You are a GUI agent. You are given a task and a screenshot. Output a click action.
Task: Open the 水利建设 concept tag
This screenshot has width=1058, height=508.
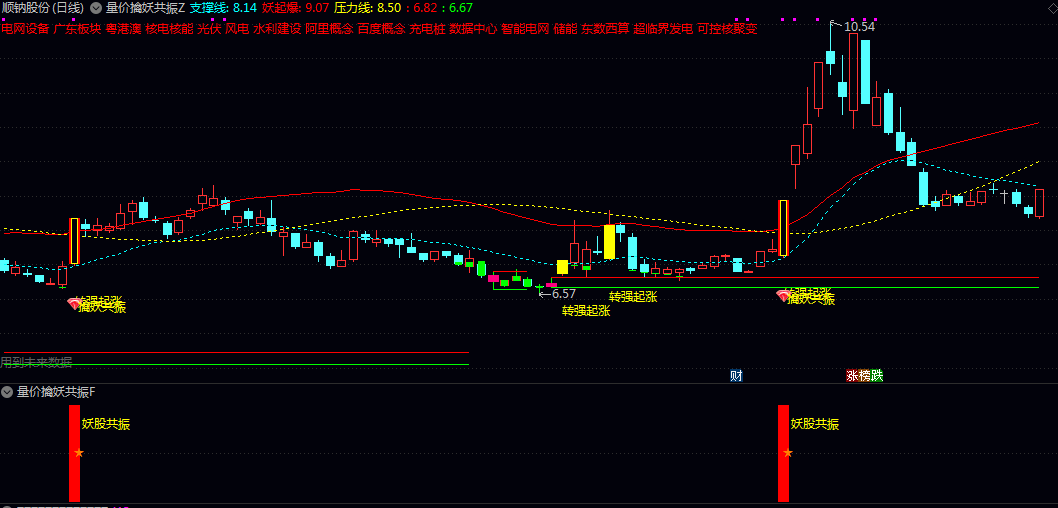pos(277,28)
